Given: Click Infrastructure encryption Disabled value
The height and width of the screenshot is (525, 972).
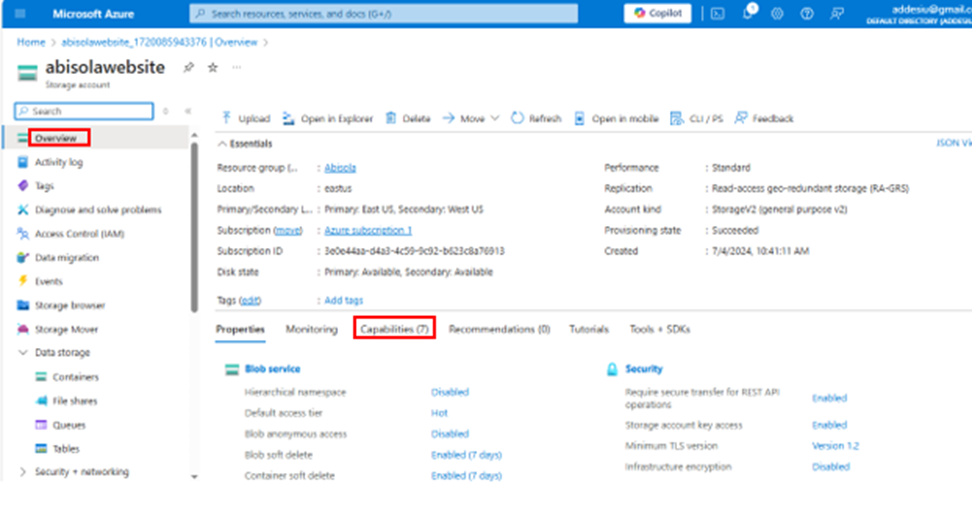Looking at the screenshot, I should pyautogui.click(x=831, y=467).
